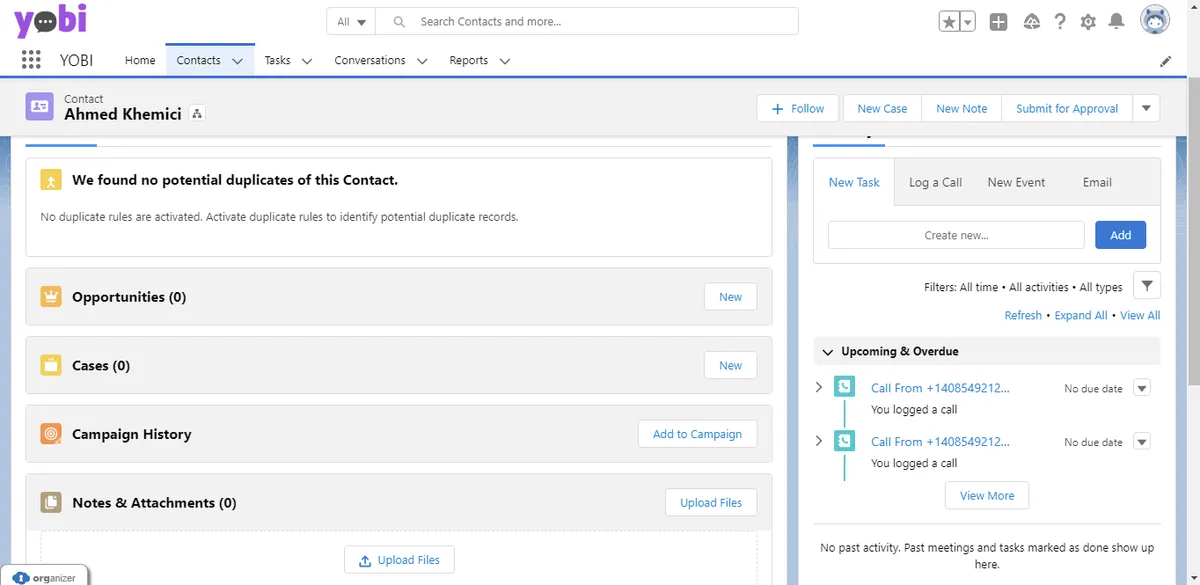This screenshot has width=1200, height=585.
Task: Click the Follow button
Action: tap(798, 108)
